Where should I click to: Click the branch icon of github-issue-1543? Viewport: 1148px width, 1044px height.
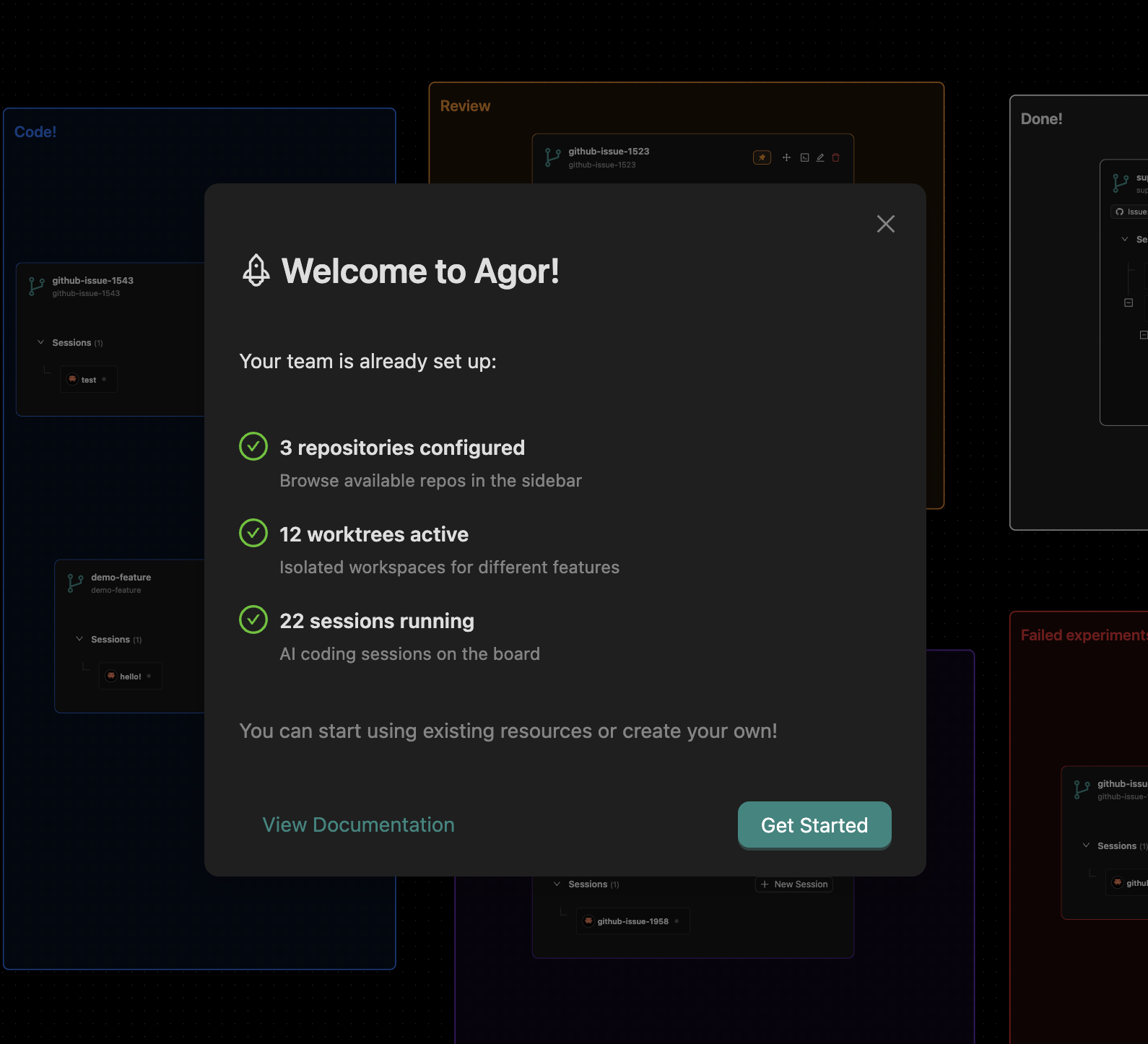coord(36,286)
